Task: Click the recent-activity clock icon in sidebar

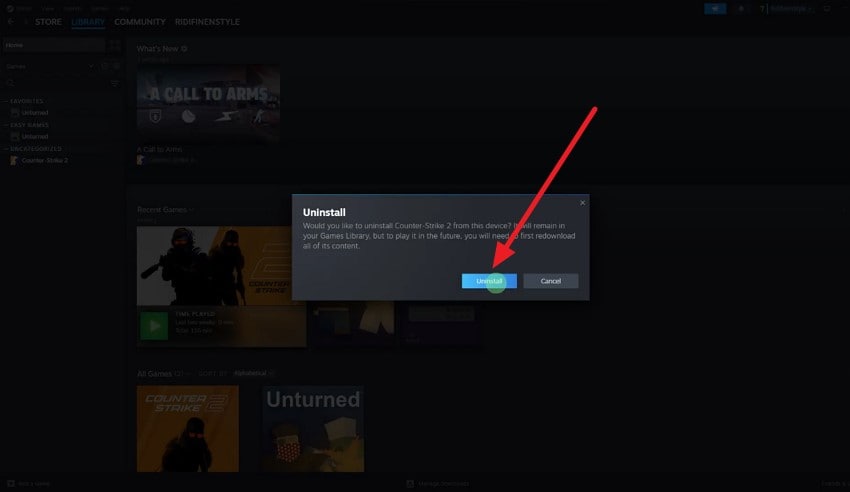Action: 105,66
